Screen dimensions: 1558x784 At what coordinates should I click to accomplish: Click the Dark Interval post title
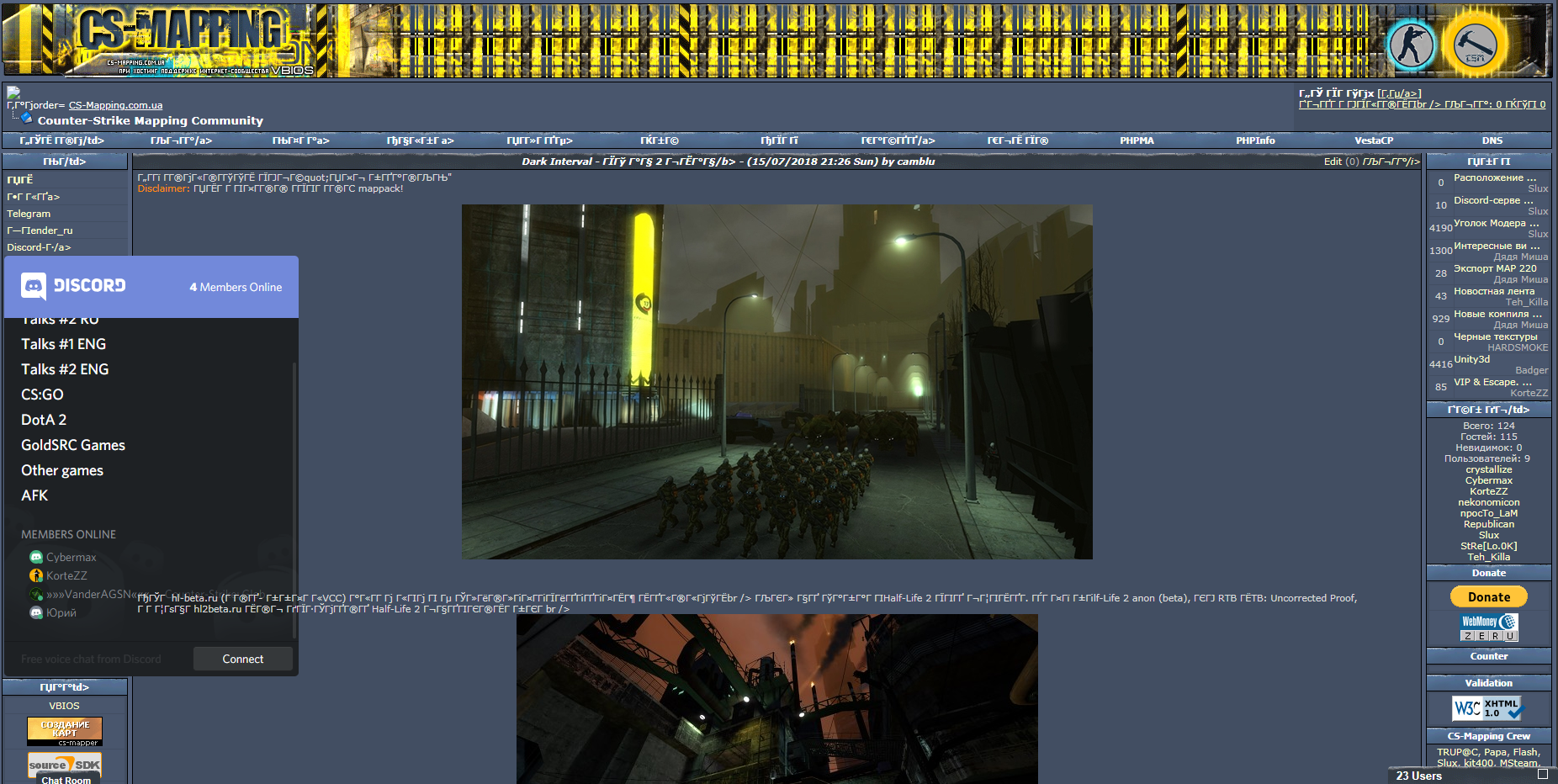click(x=729, y=162)
